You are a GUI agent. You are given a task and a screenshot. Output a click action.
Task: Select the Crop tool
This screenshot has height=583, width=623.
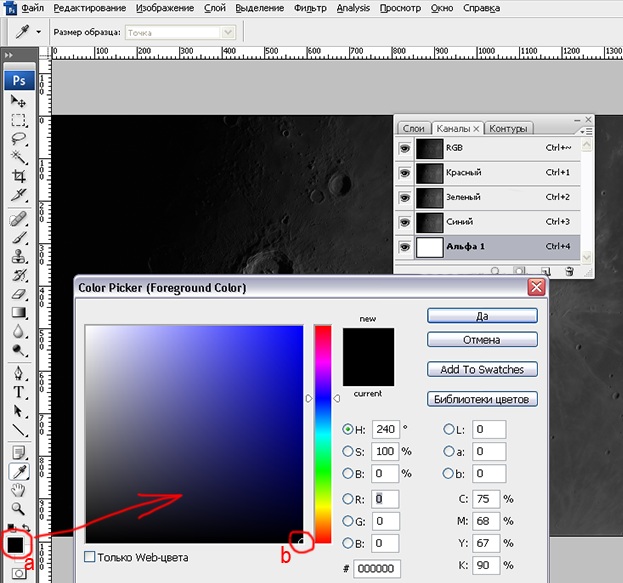19,178
